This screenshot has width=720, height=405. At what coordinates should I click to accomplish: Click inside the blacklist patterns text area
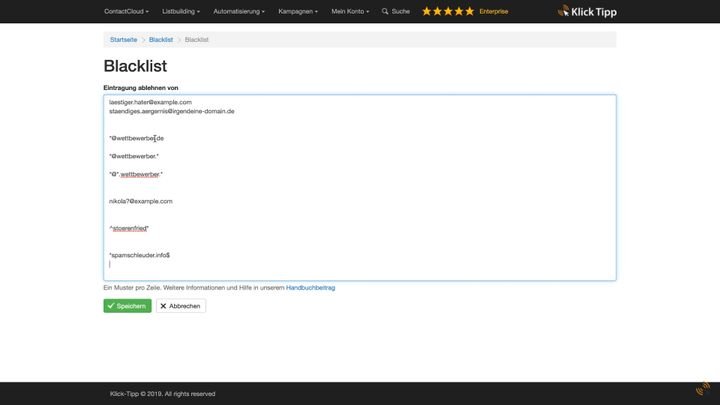(360, 187)
